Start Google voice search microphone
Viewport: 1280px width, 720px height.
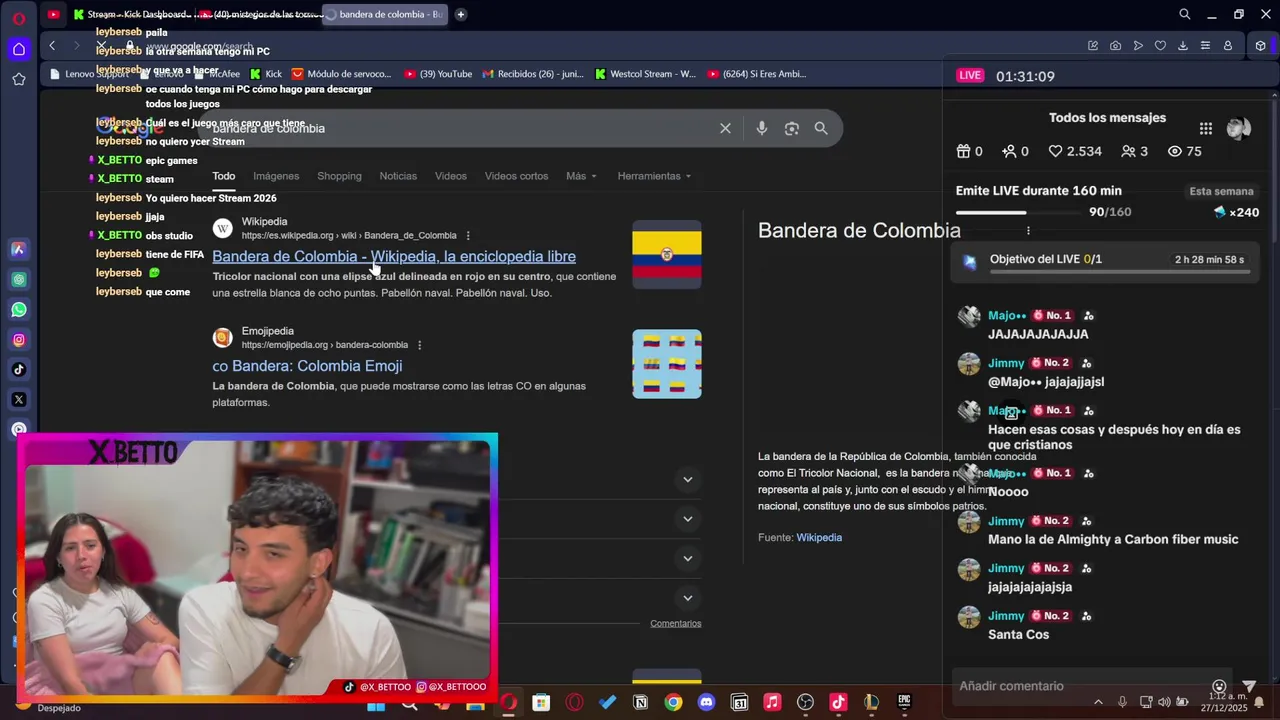[762, 128]
